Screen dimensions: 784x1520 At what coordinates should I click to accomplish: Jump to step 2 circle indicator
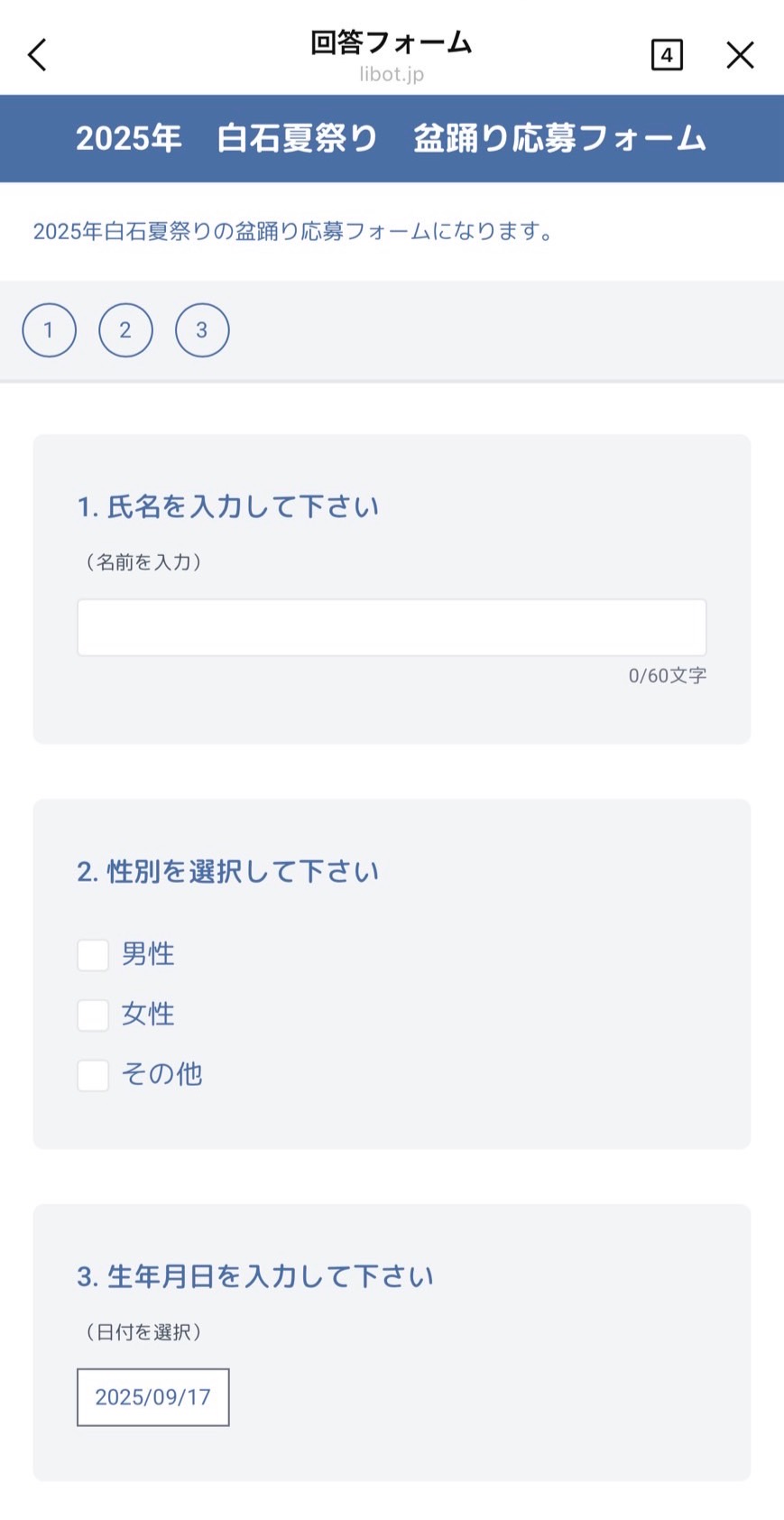coord(125,330)
